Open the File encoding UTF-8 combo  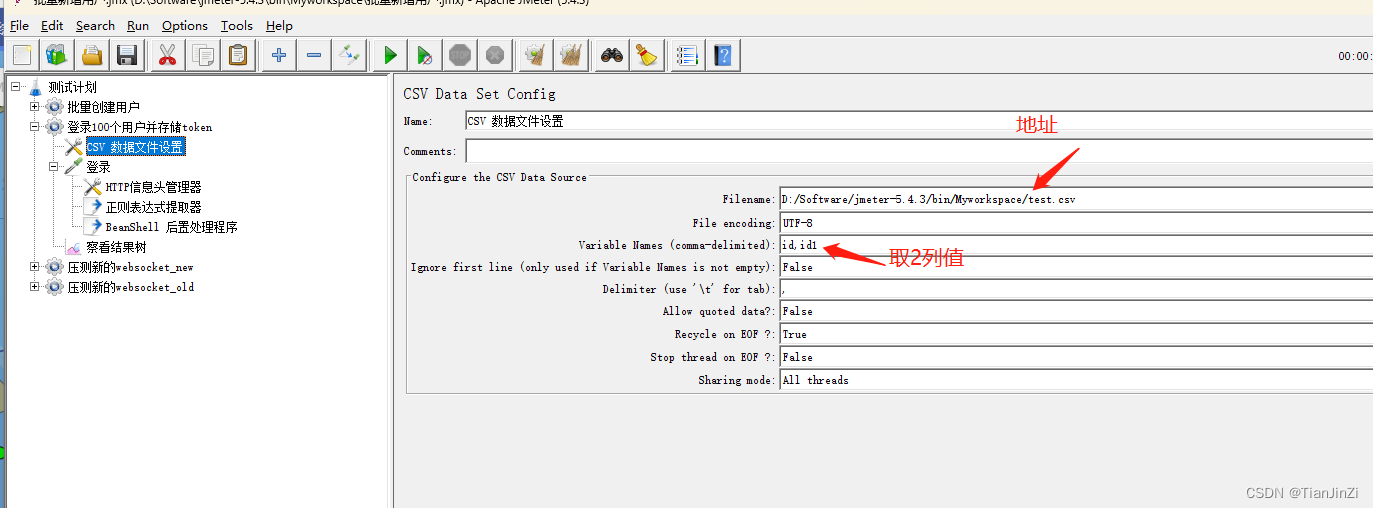(x=1076, y=223)
